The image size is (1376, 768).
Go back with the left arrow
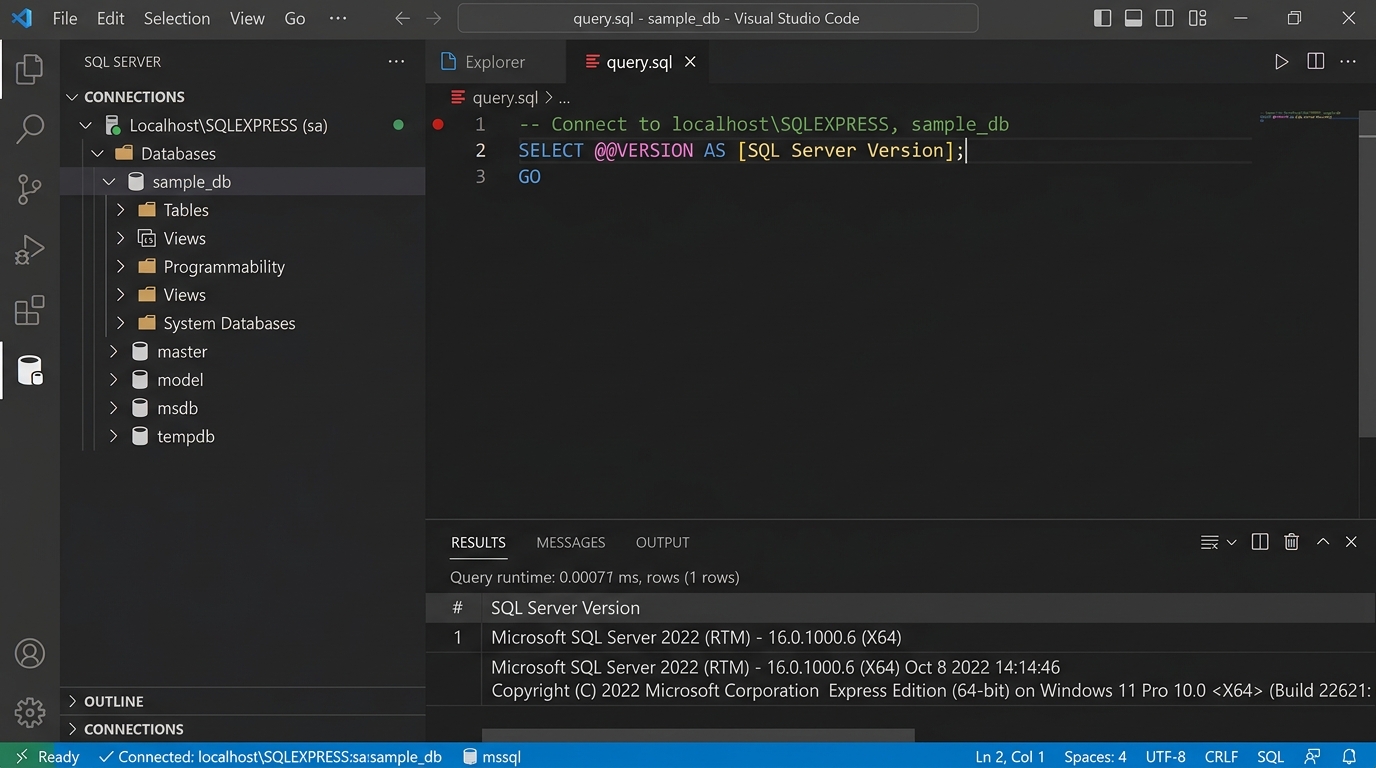tap(402, 18)
